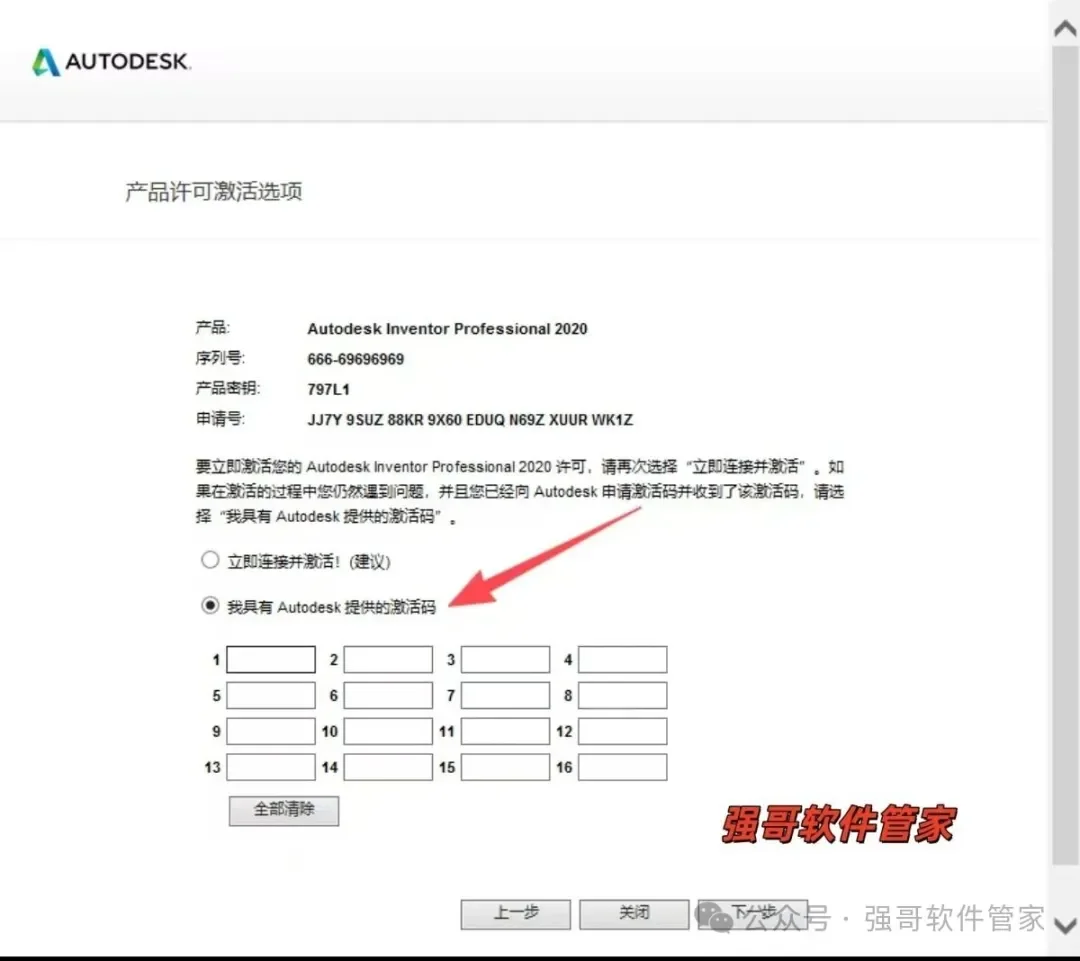Click the 关闭 (close) button
This screenshot has height=961, width=1080.
click(634, 913)
